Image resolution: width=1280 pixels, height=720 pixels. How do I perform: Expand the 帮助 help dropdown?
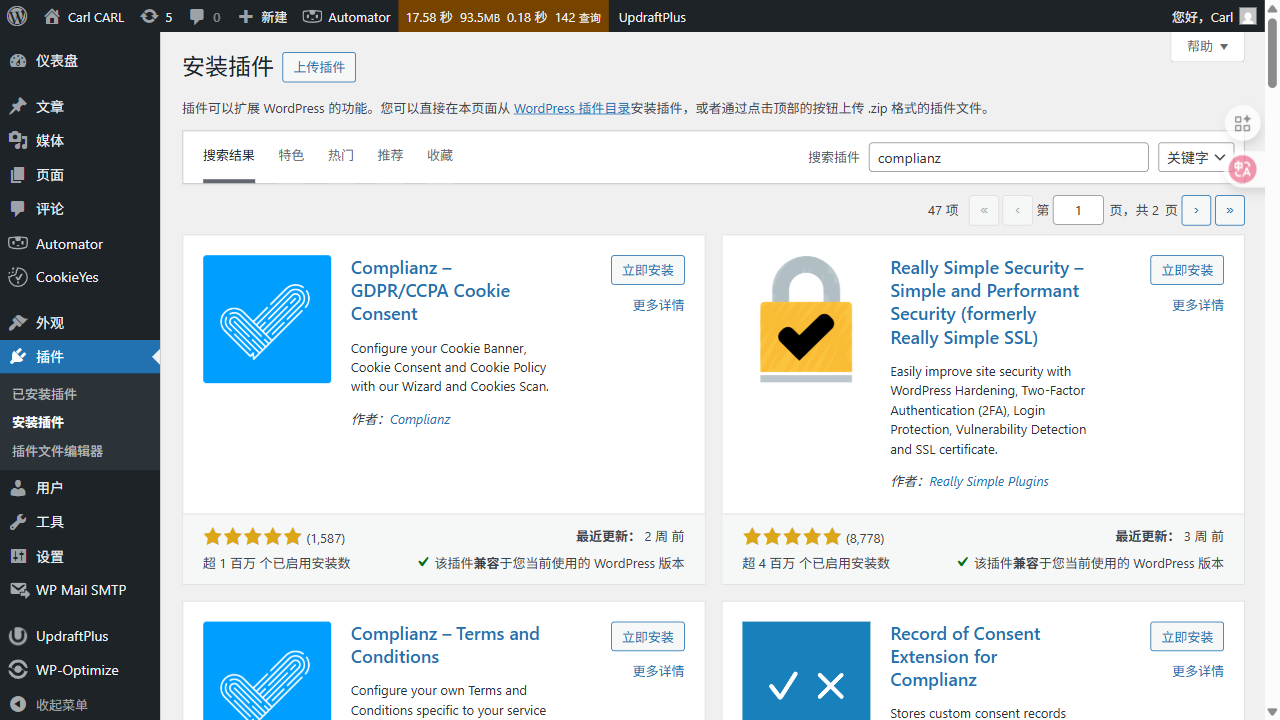(x=1207, y=46)
